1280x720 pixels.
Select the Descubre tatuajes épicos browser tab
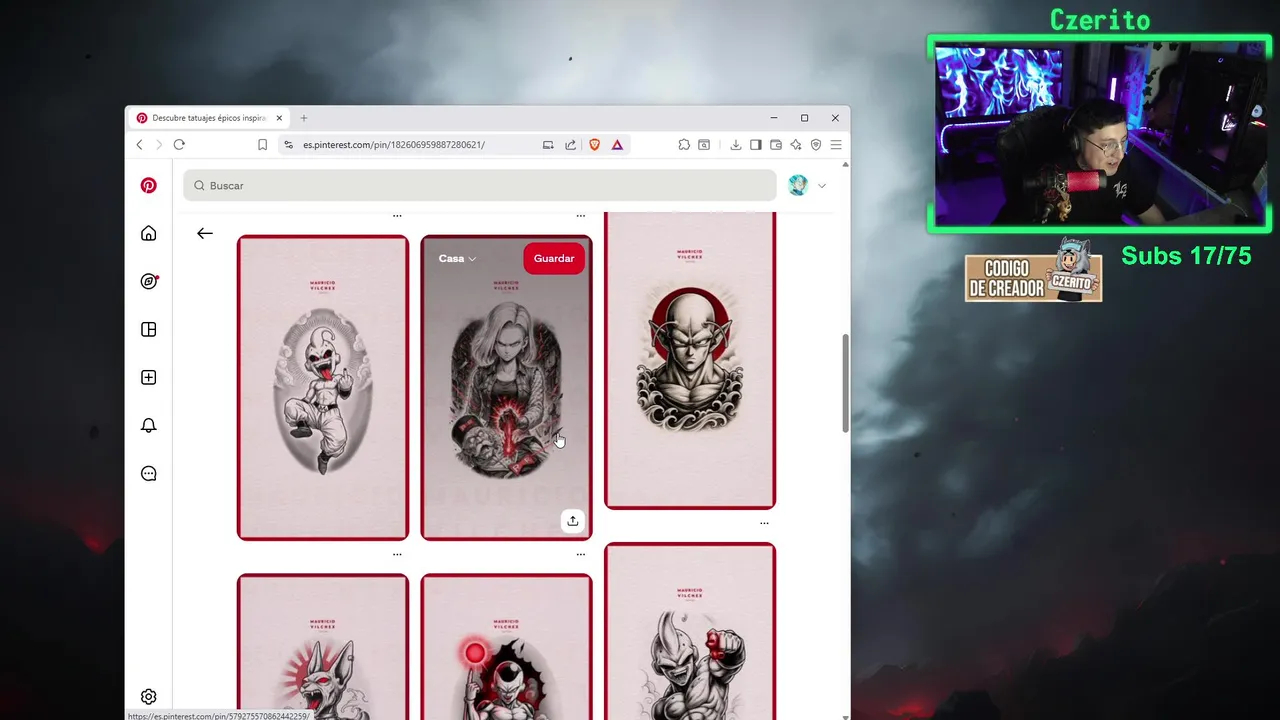click(209, 118)
